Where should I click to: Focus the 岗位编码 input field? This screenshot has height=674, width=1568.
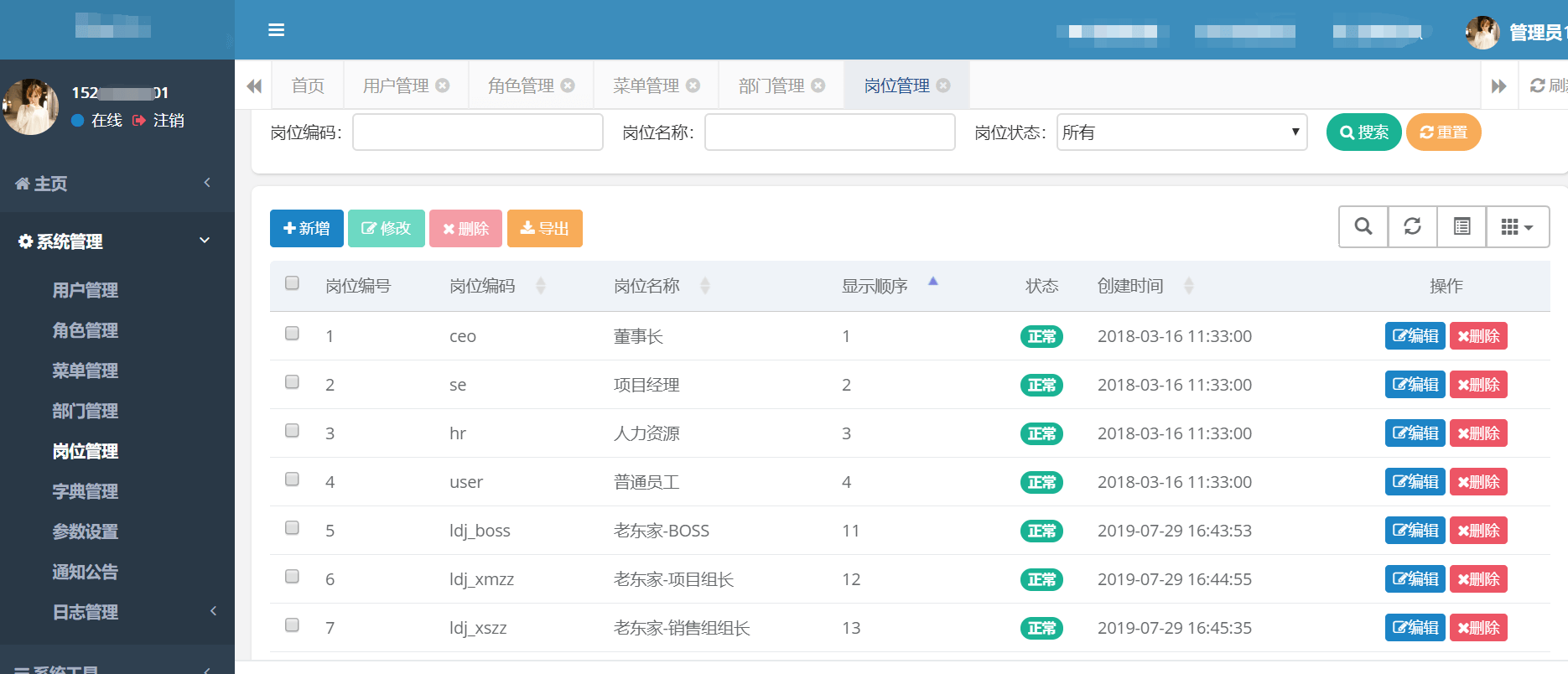[x=478, y=132]
